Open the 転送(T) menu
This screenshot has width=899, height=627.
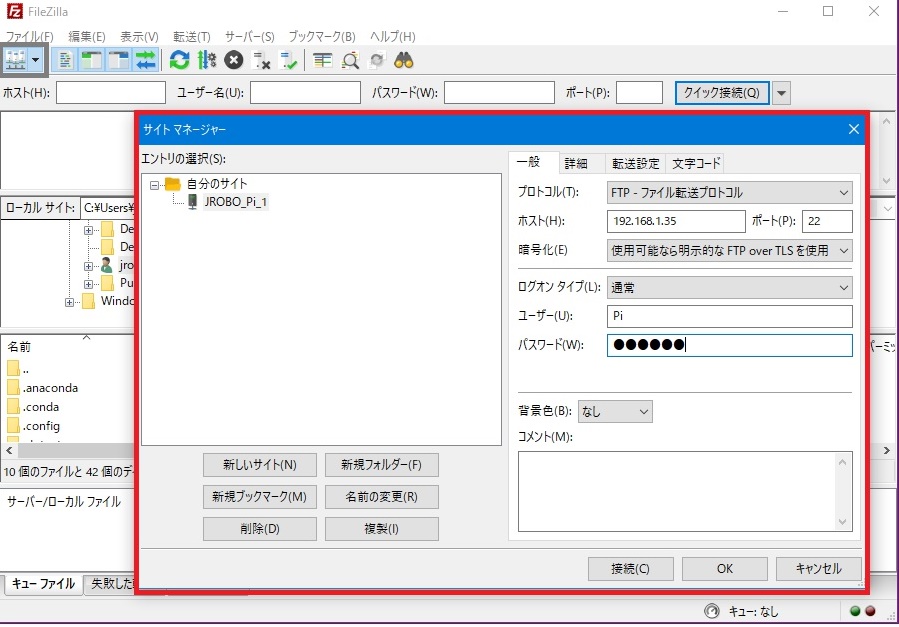[x=191, y=37]
